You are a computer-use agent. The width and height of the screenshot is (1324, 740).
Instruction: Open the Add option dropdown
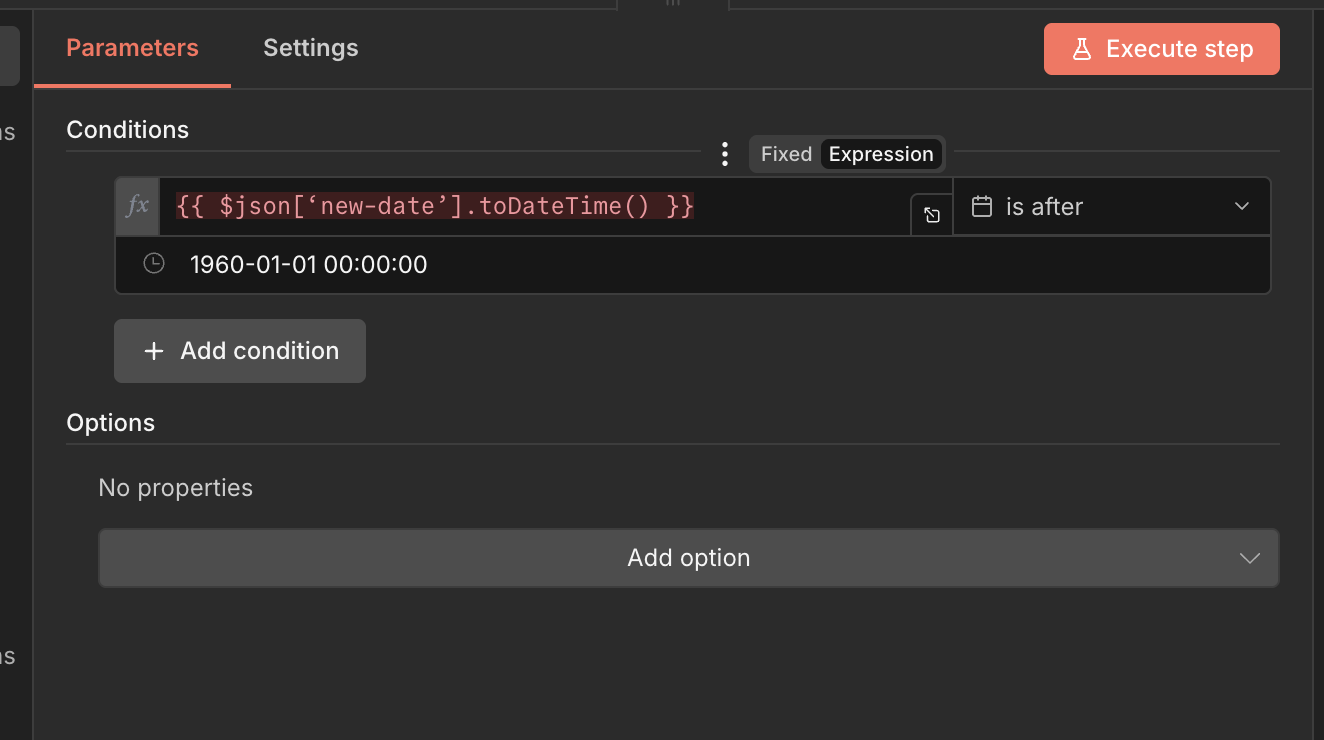[x=688, y=558]
